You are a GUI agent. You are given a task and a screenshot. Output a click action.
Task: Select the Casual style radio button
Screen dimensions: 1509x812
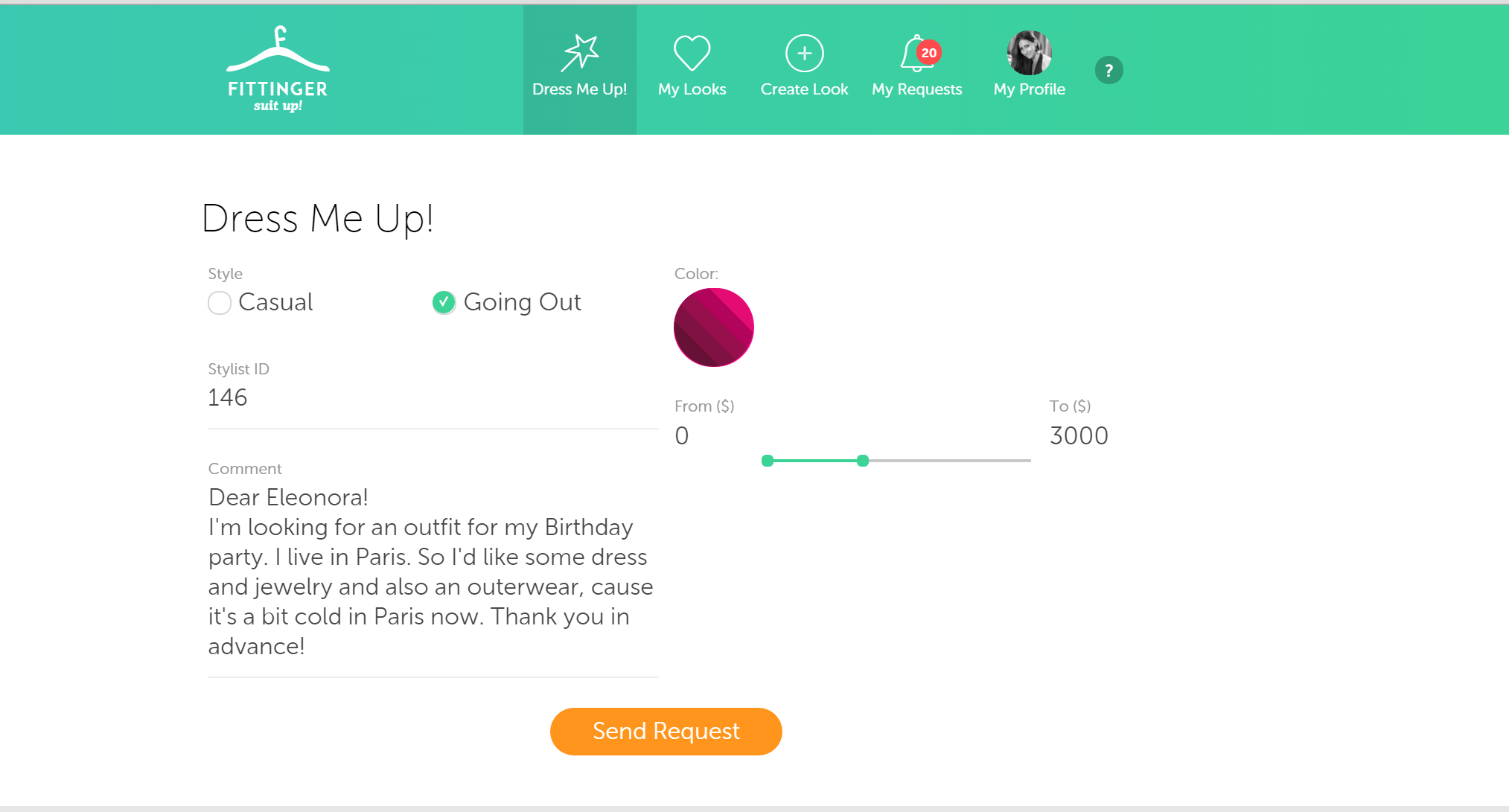tap(220, 303)
